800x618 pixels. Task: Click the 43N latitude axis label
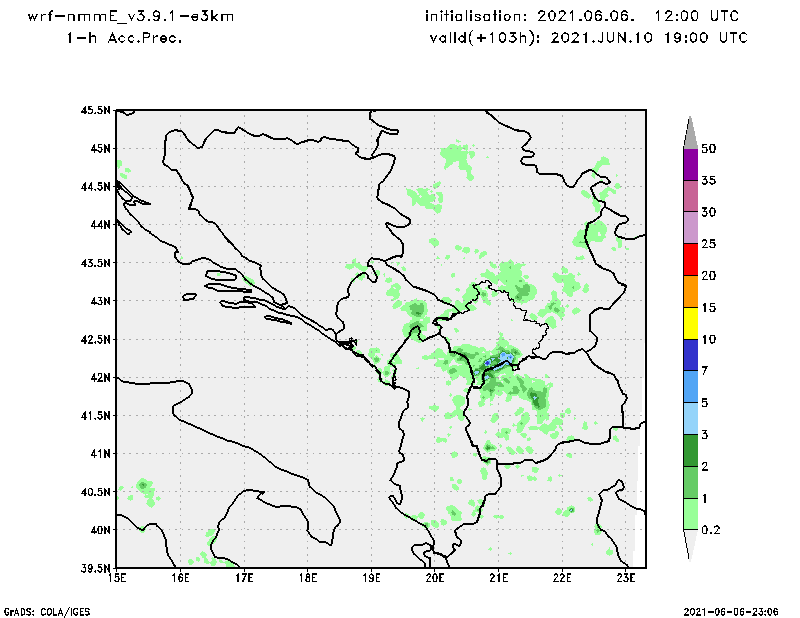tap(101, 301)
